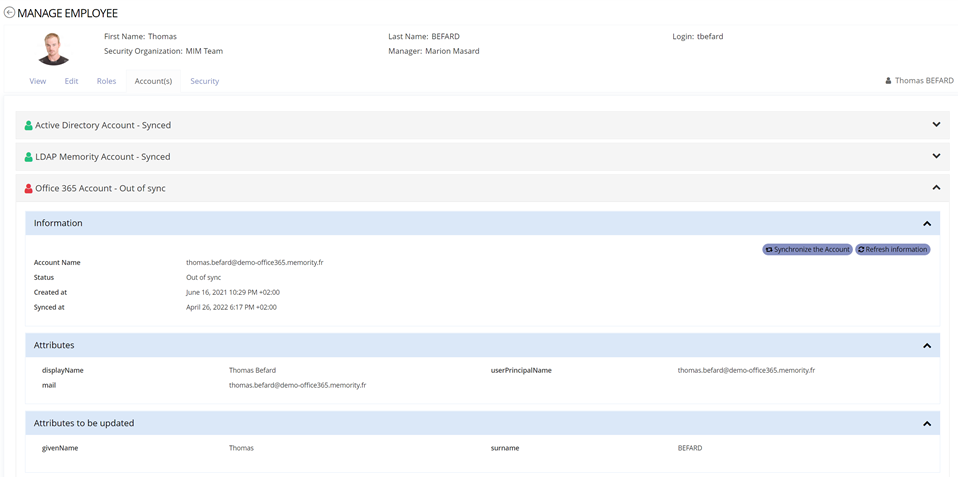
Task: Click the back arrow beside Manage Employee
Action: click(x=9, y=13)
